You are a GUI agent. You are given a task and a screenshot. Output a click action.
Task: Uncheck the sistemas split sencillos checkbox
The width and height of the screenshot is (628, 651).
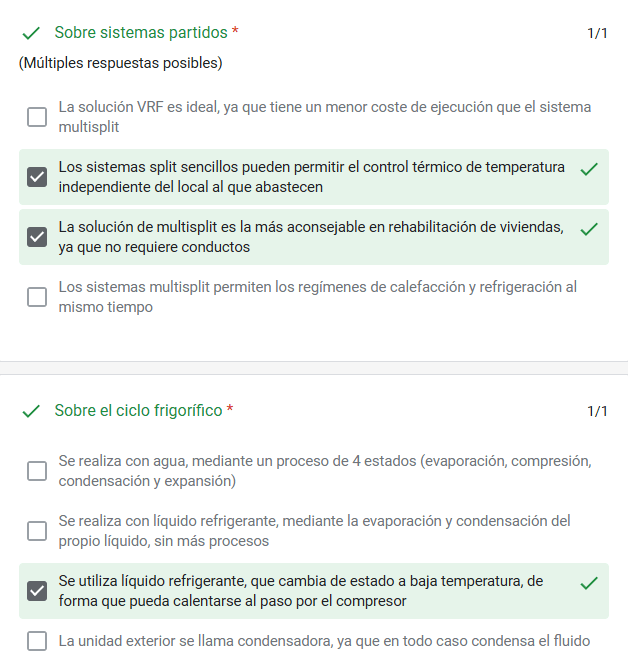coord(37,177)
